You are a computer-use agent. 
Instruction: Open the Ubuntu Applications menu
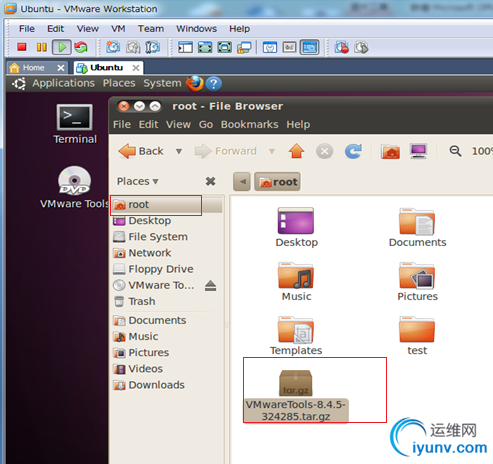point(63,83)
